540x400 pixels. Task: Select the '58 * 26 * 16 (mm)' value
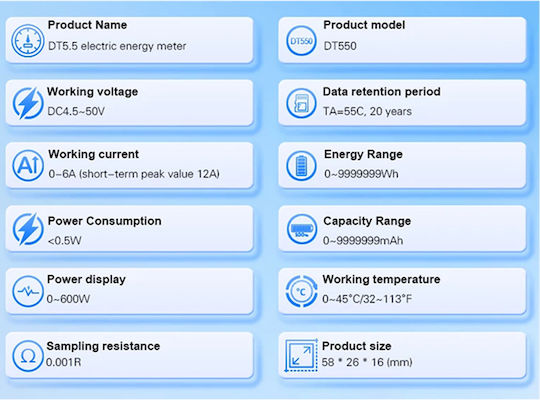pyautogui.click(x=367, y=362)
